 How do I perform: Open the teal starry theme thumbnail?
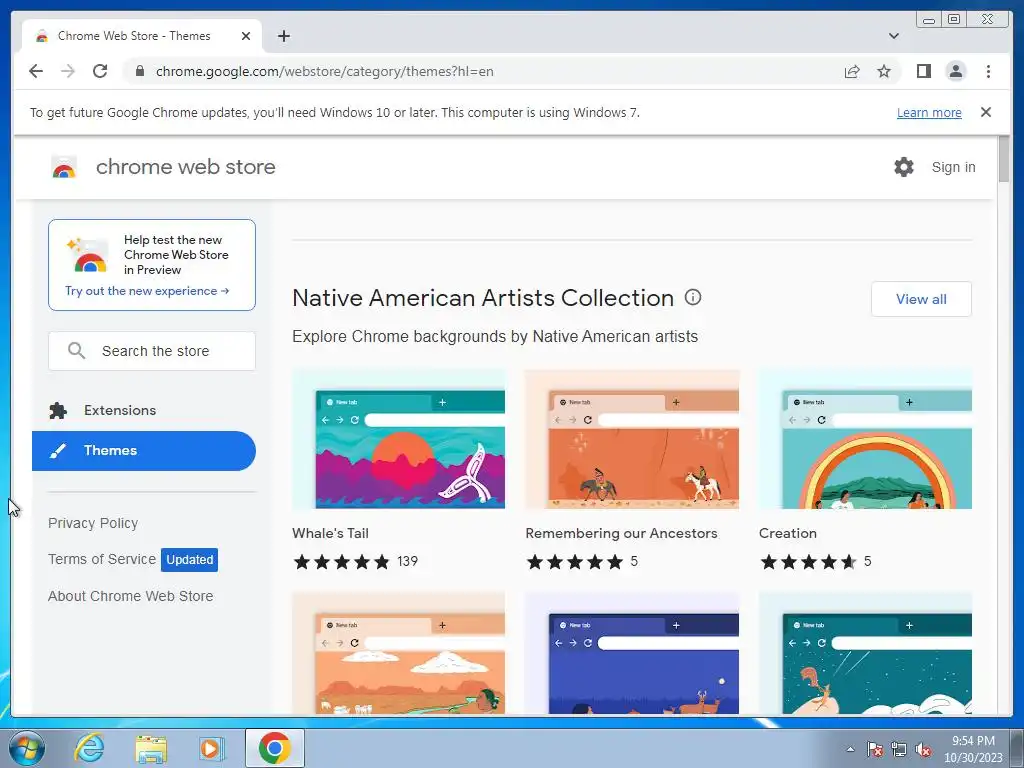(x=865, y=653)
